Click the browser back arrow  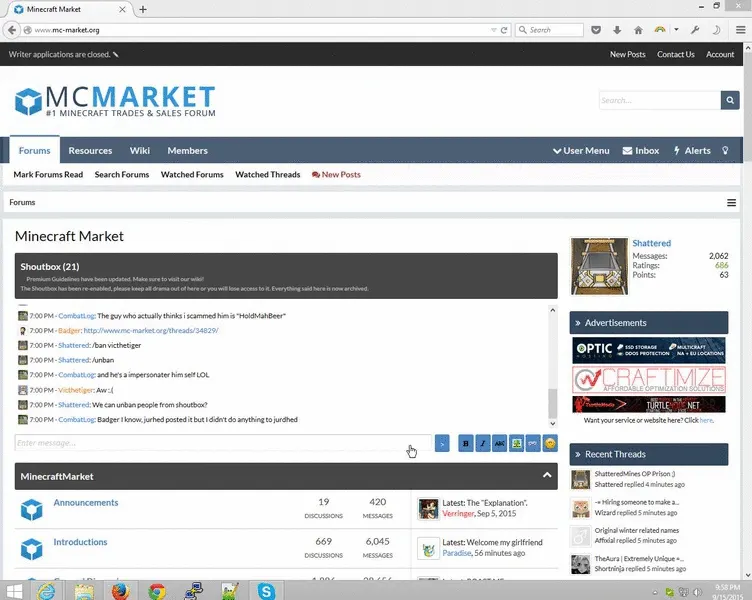point(12,30)
